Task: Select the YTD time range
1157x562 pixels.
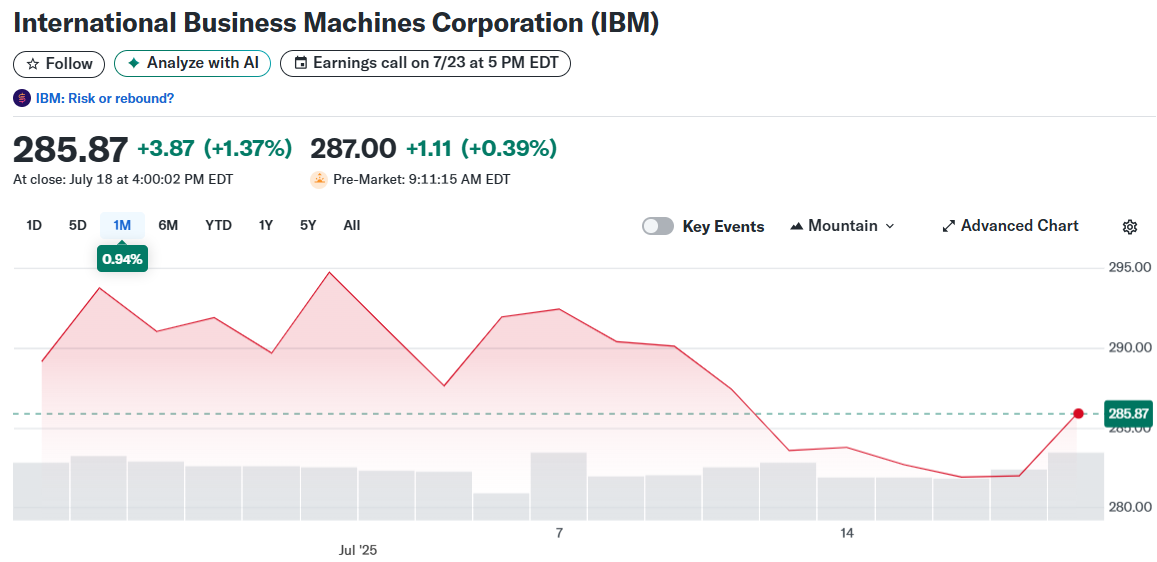Action: coord(218,226)
